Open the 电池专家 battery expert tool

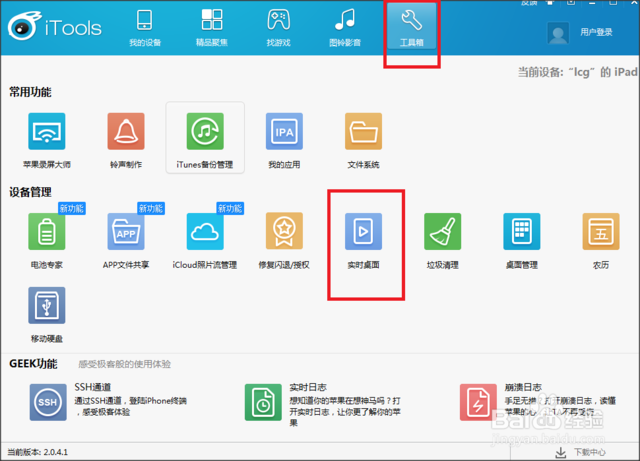pos(46,232)
